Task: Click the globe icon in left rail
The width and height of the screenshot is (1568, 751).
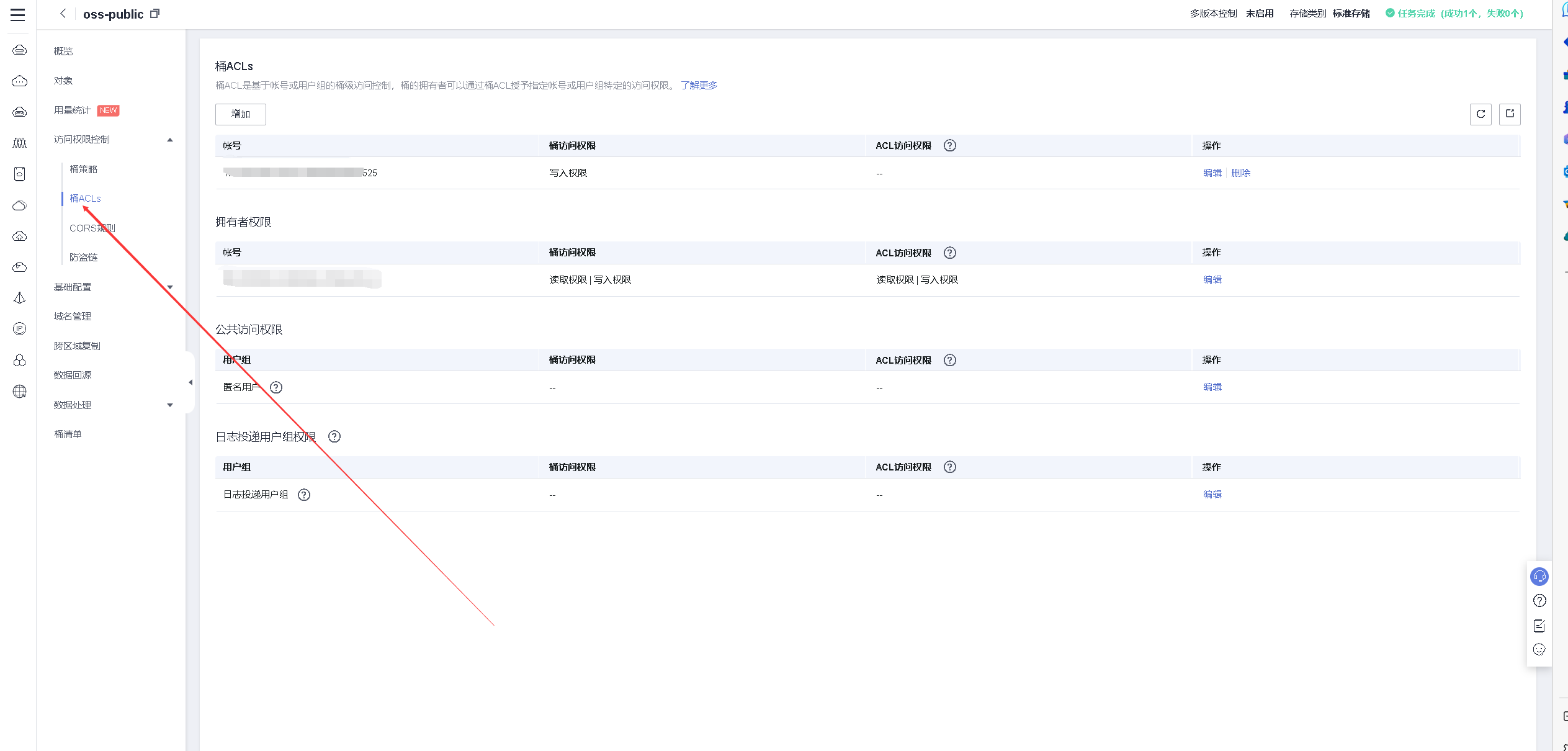Action: pyautogui.click(x=20, y=392)
